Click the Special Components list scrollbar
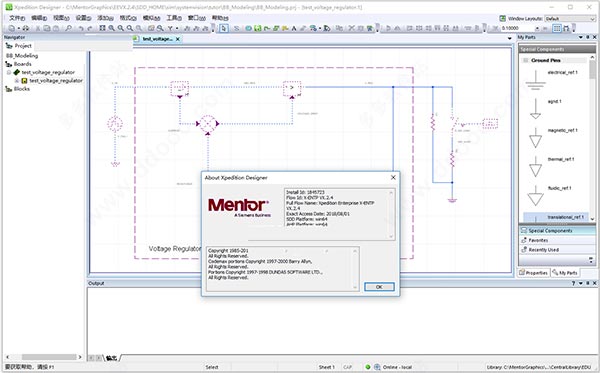 [x=592, y=138]
